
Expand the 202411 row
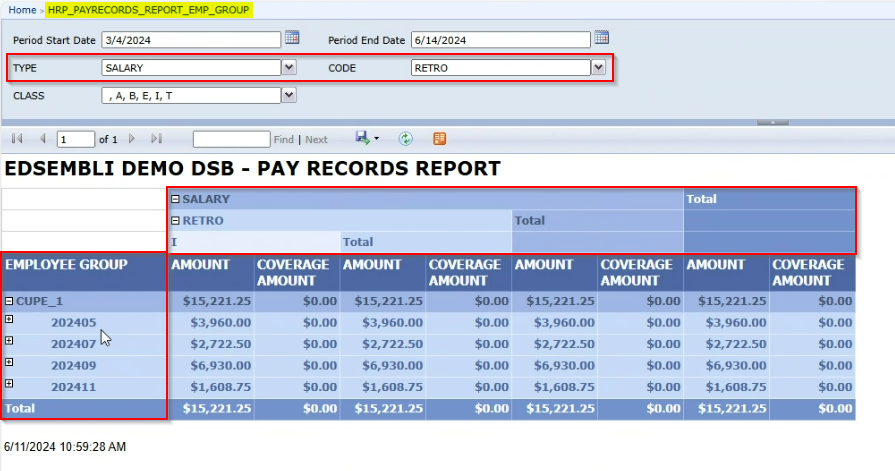click(9, 384)
